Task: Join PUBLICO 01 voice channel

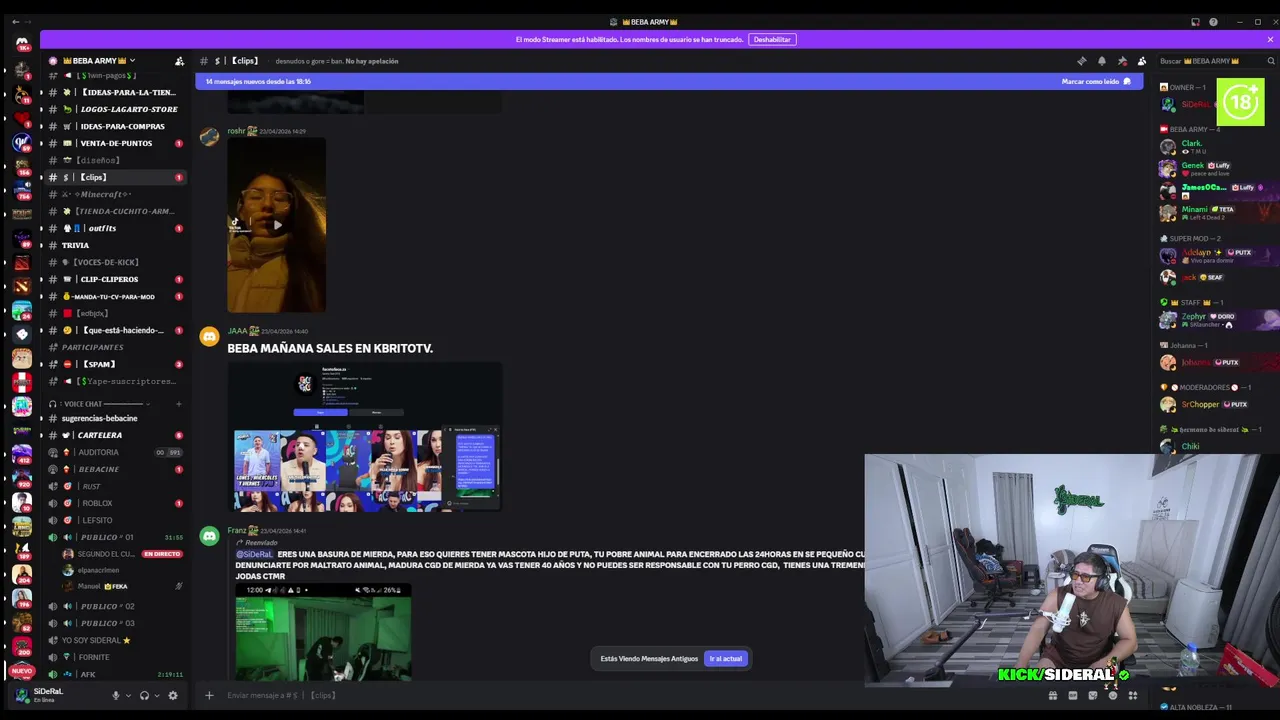Action: (114, 537)
